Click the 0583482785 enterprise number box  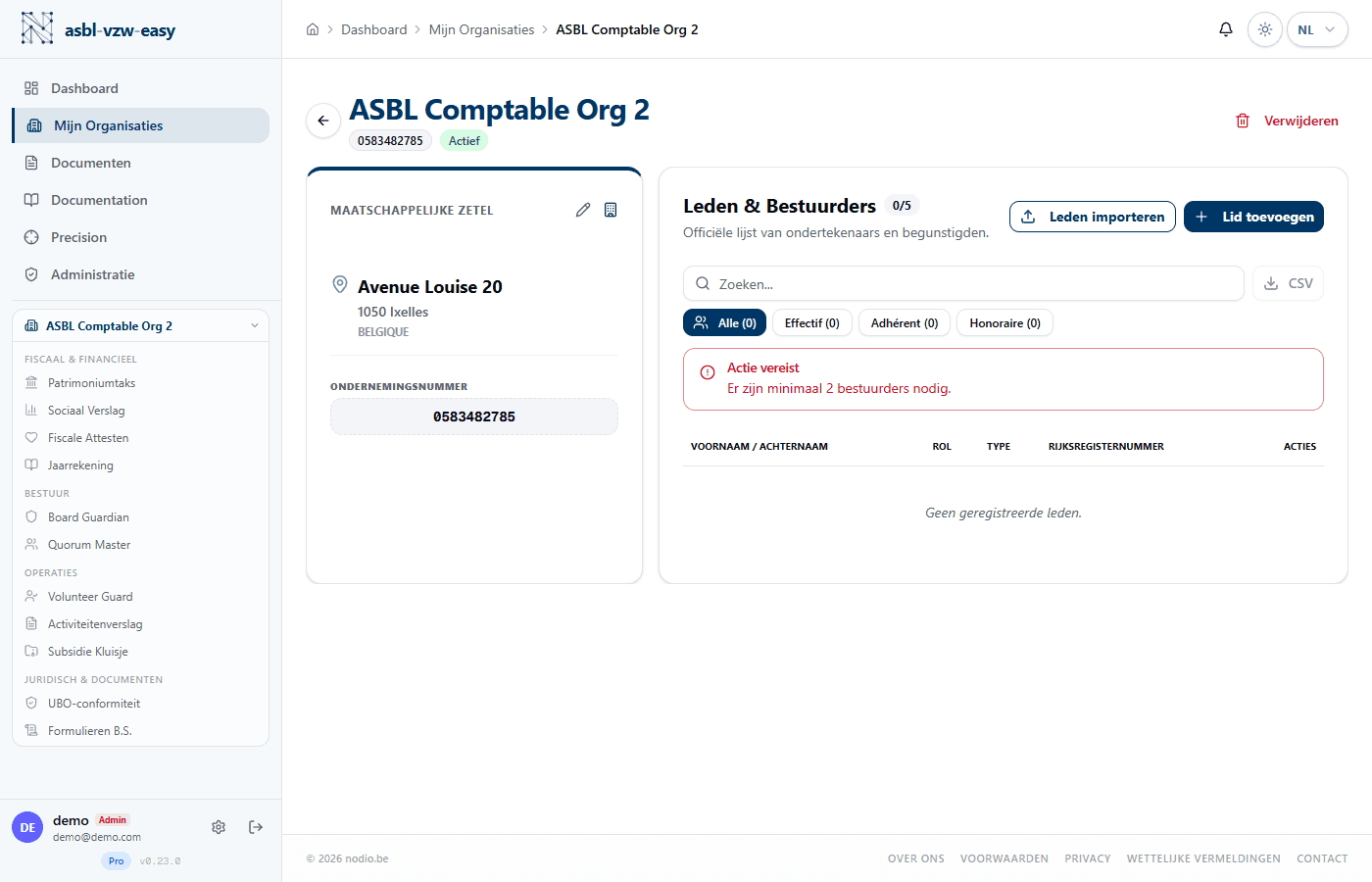point(474,416)
